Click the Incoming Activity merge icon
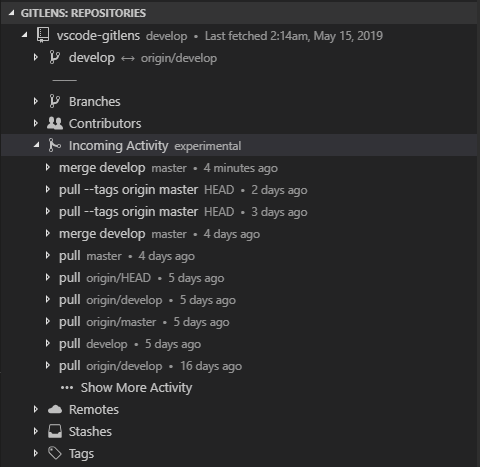Viewport: 480px width, 467px height. tap(54, 145)
